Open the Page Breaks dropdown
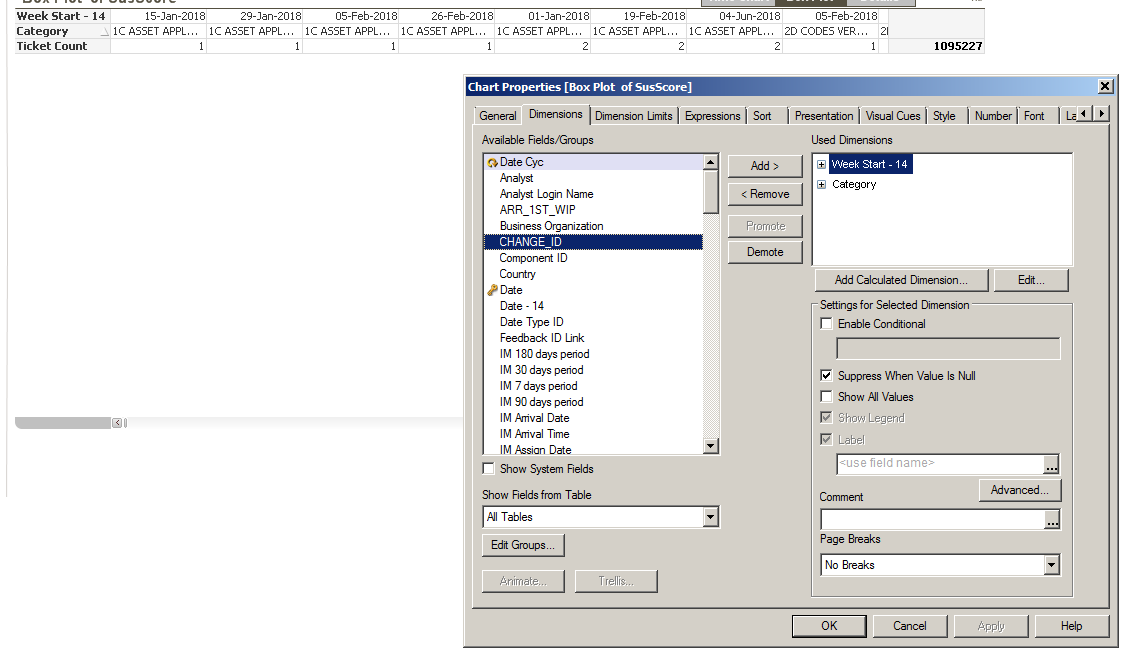1139x651 pixels. pos(1050,565)
